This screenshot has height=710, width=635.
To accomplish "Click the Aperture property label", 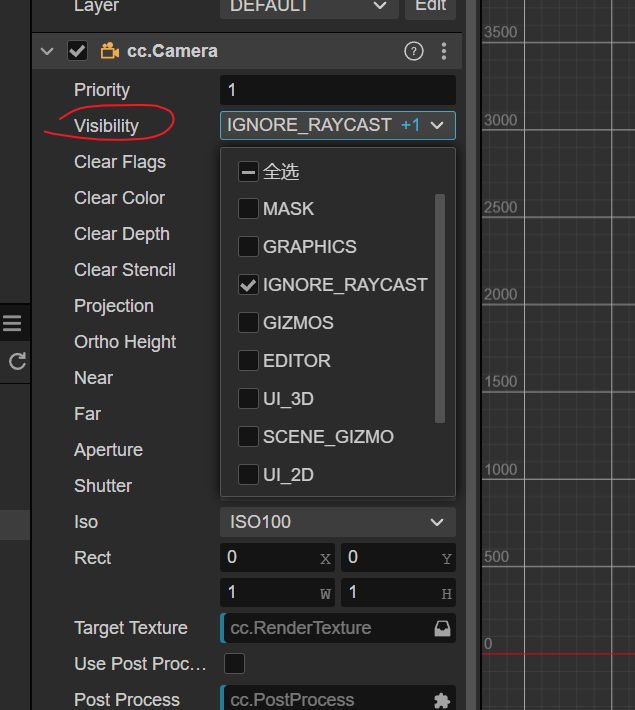I will coord(108,450).
